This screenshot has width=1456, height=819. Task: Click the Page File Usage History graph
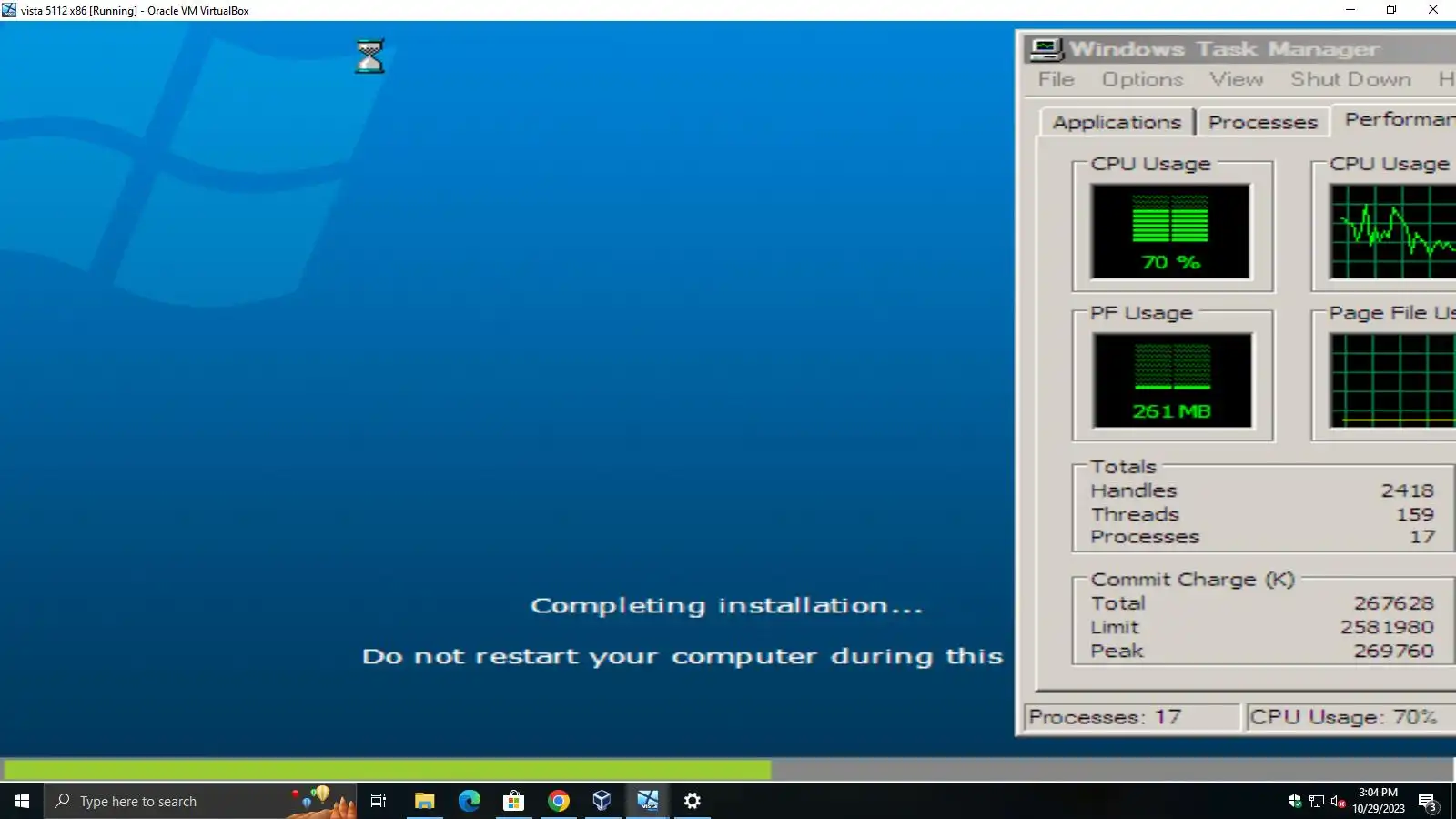tap(1392, 380)
